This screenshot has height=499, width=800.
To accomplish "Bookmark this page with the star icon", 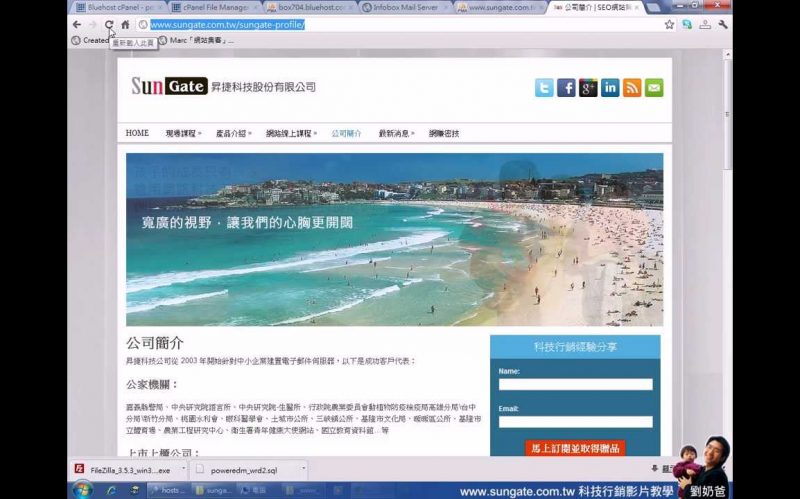I will [x=669, y=24].
